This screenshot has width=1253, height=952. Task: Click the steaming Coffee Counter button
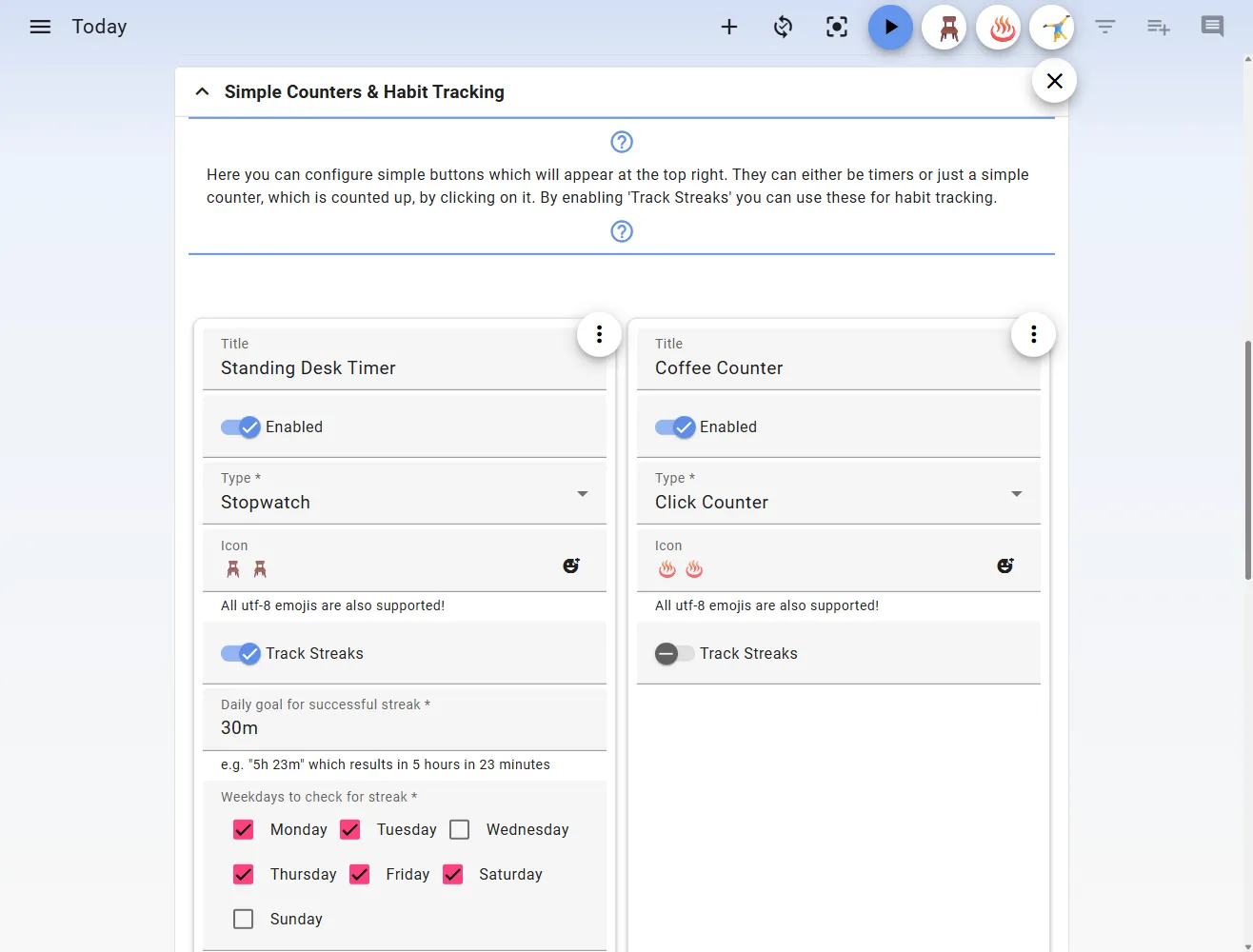tap(999, 28)
